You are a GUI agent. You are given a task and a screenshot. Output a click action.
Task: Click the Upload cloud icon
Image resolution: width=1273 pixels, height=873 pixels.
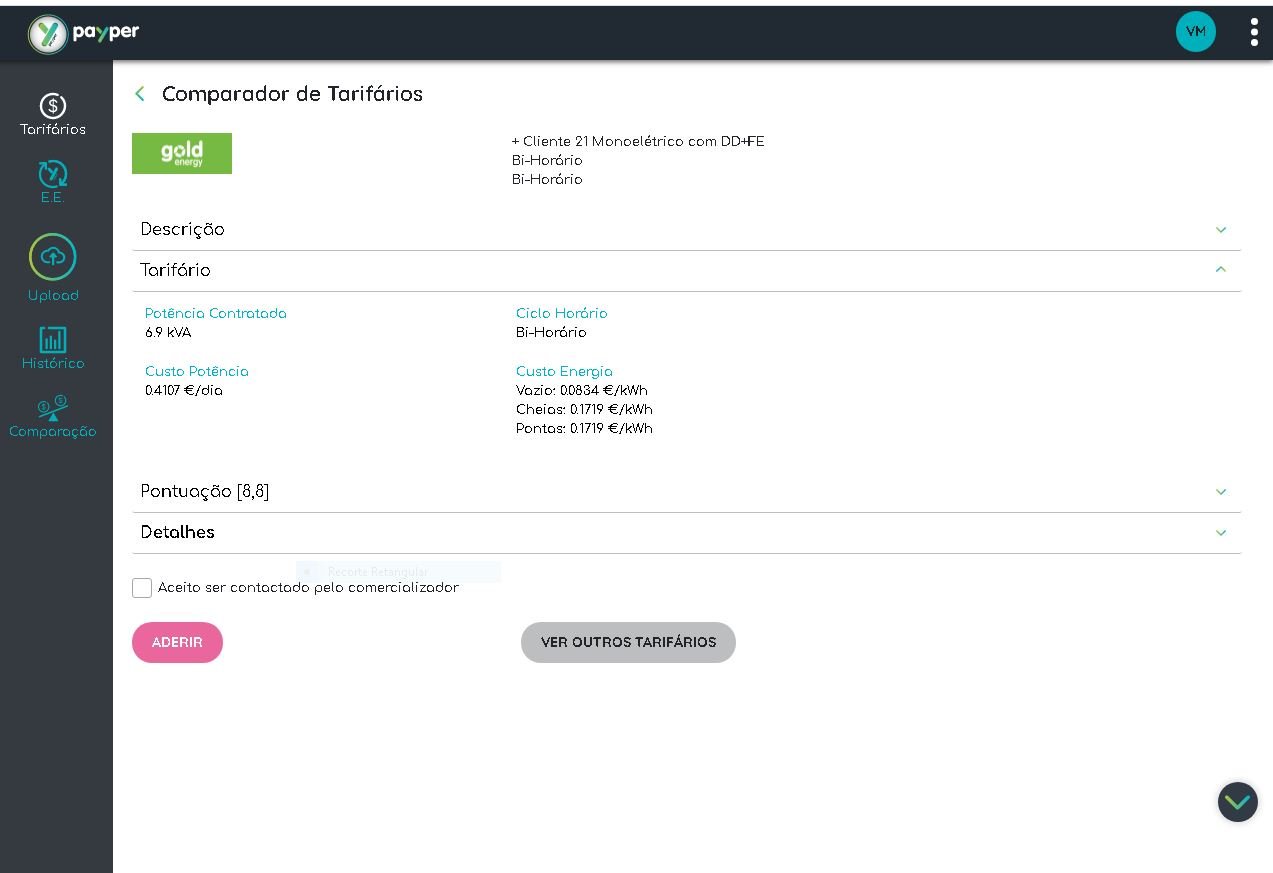(x=53, y=257)
